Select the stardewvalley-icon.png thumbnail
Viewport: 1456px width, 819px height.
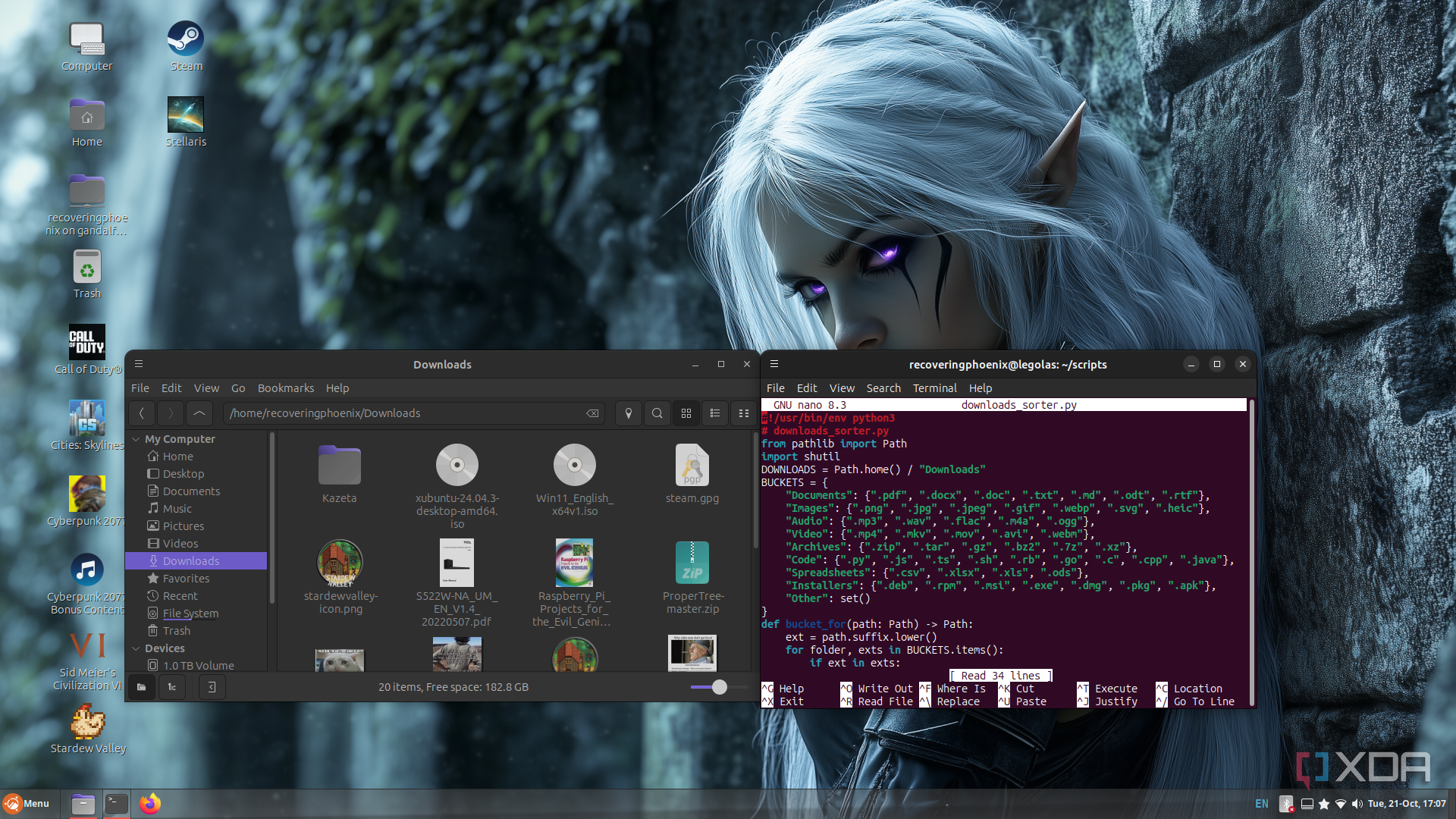[x=340, y=577]
